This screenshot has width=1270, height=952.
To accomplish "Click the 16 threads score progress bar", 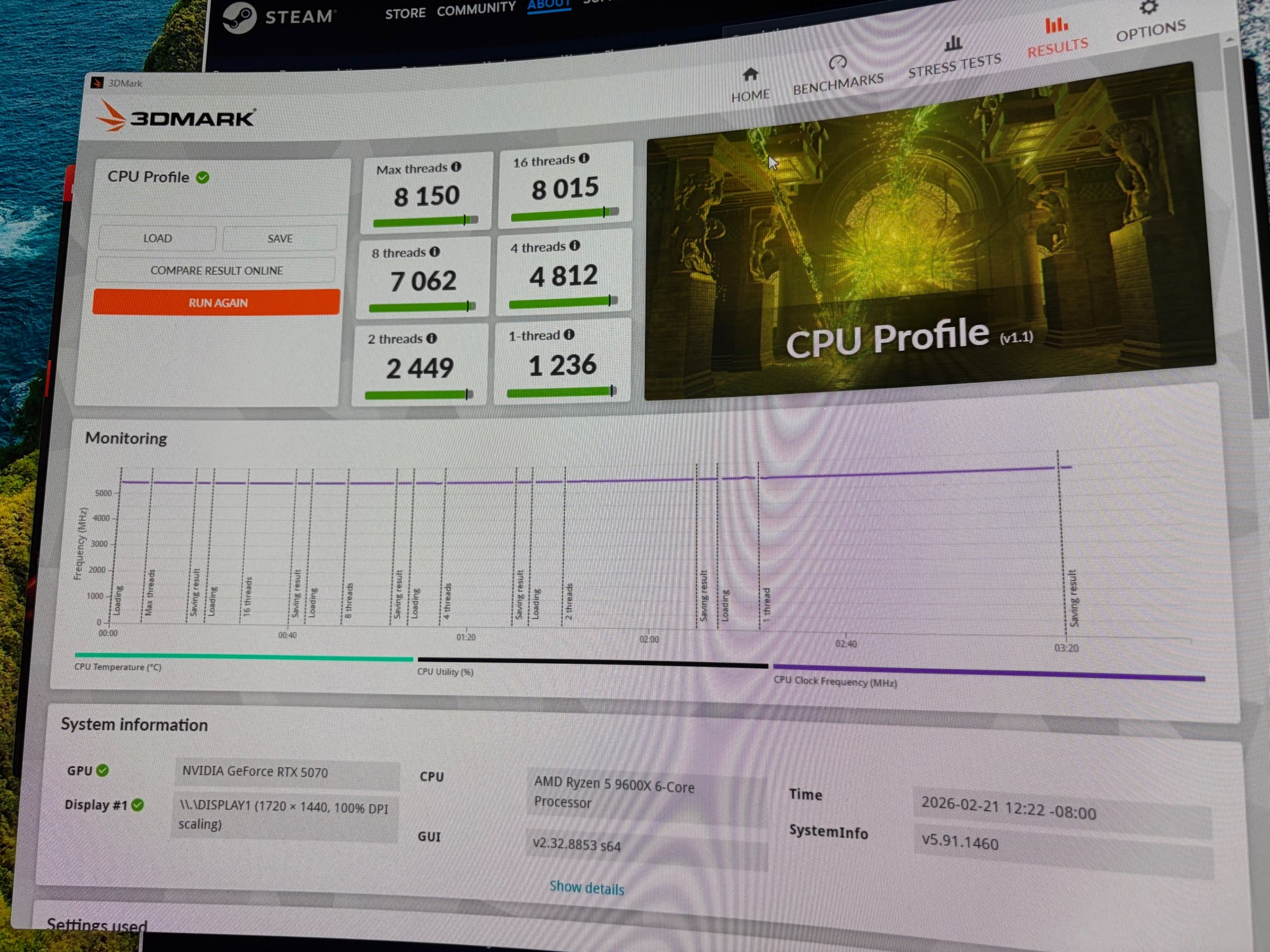I will point(564,214).
